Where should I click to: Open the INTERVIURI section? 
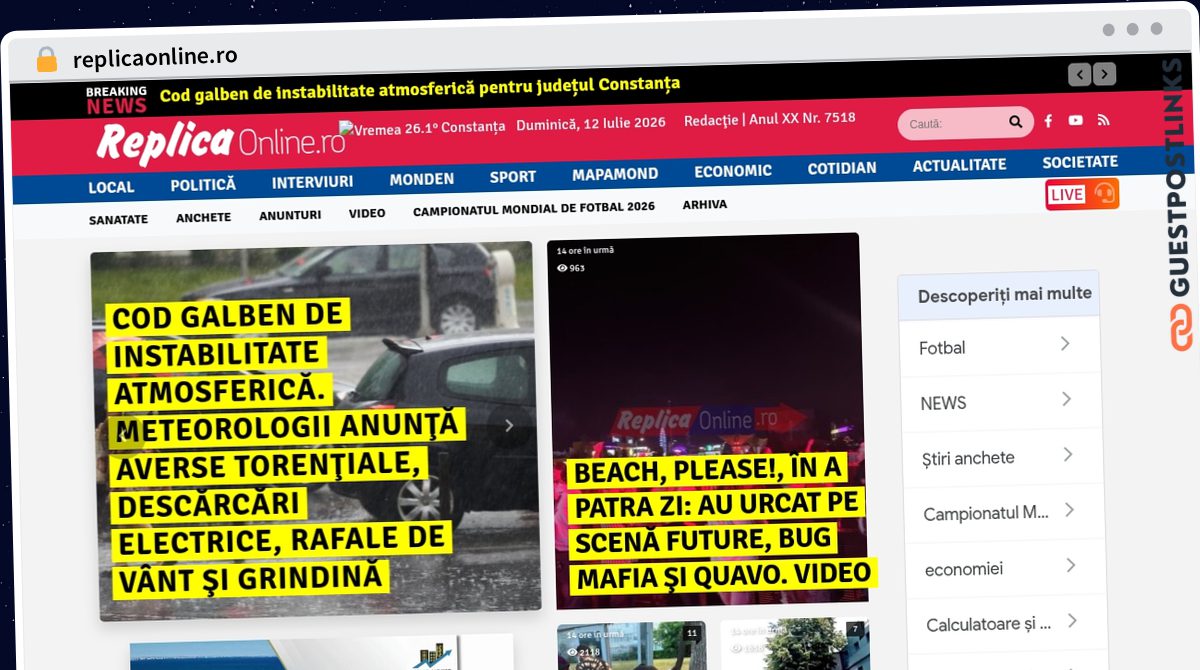(312, 182)
